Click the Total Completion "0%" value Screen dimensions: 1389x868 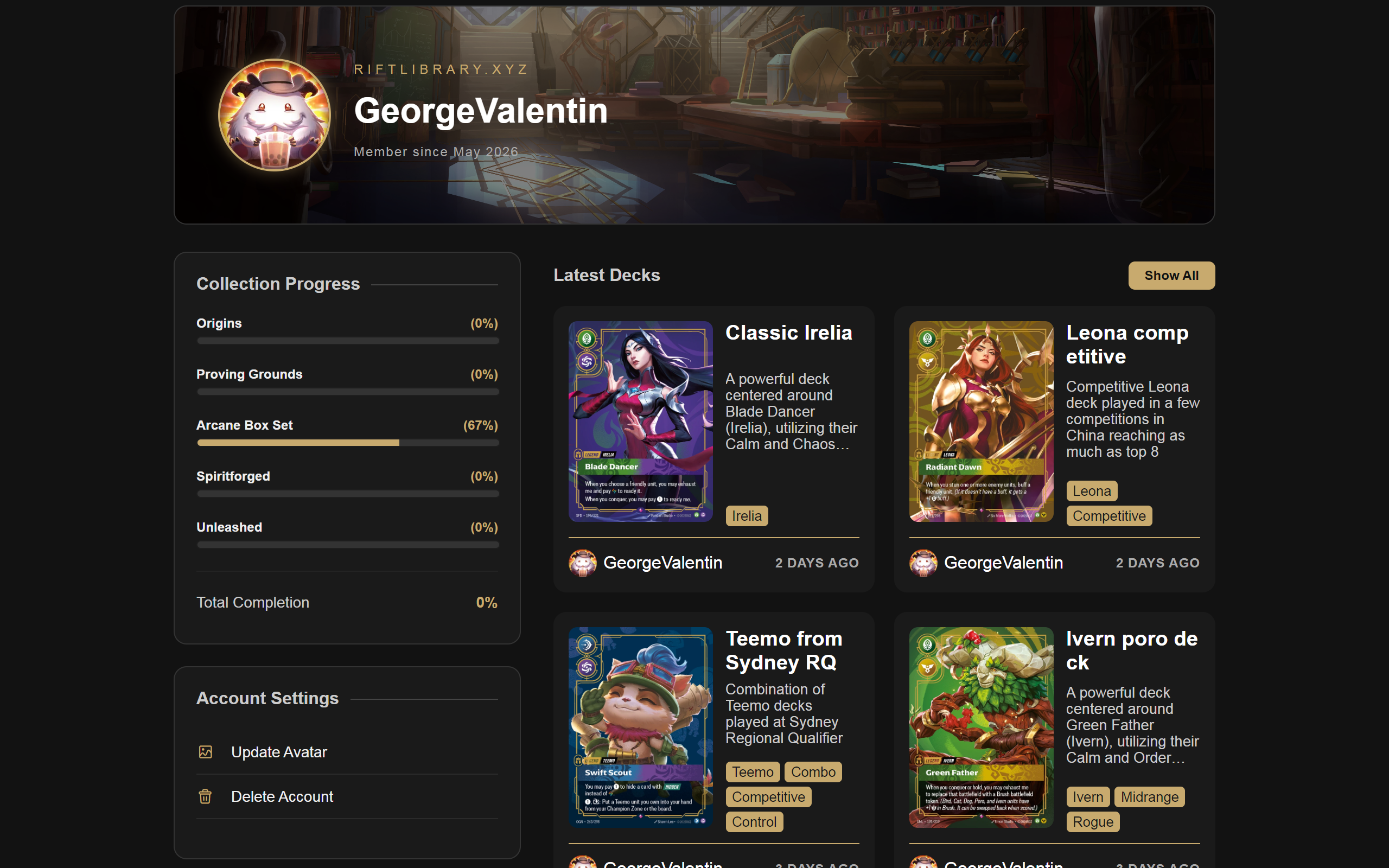(487, 602)
